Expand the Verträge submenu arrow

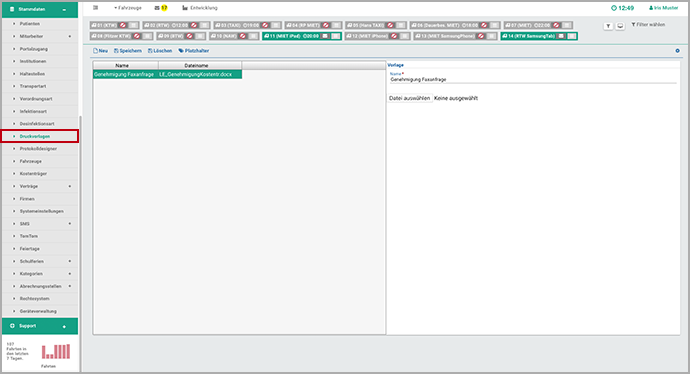pyautogui.click(x=70, y=186)
